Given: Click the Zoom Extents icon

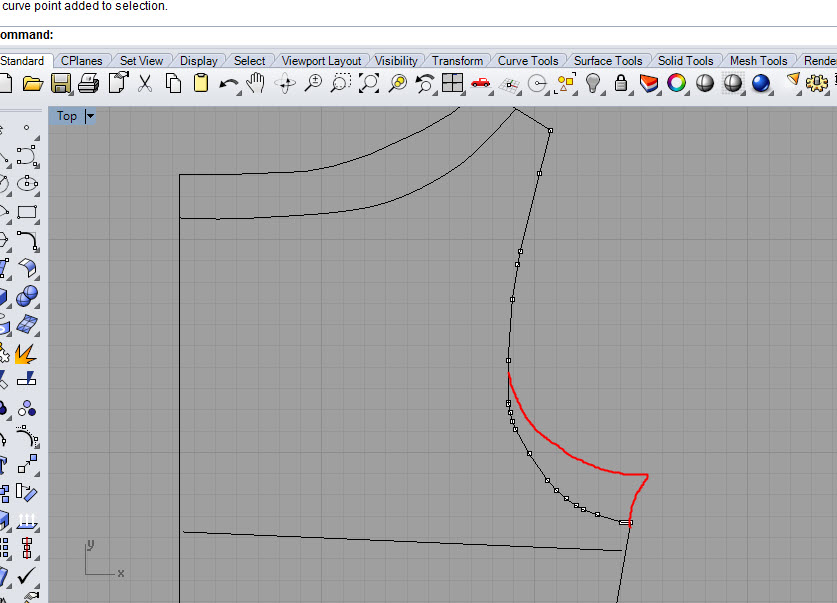Looking at the screenshot, I should [x=369, y=84].
